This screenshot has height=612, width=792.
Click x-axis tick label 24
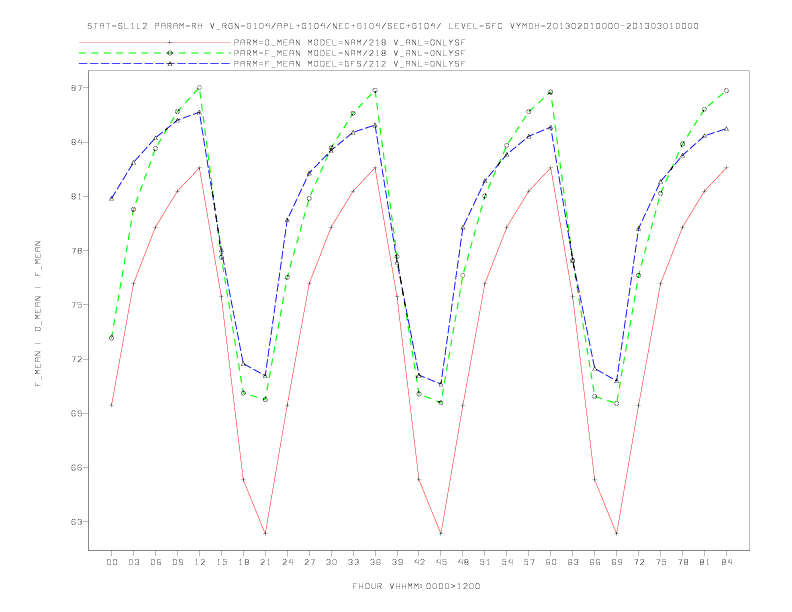pos(287,562)
